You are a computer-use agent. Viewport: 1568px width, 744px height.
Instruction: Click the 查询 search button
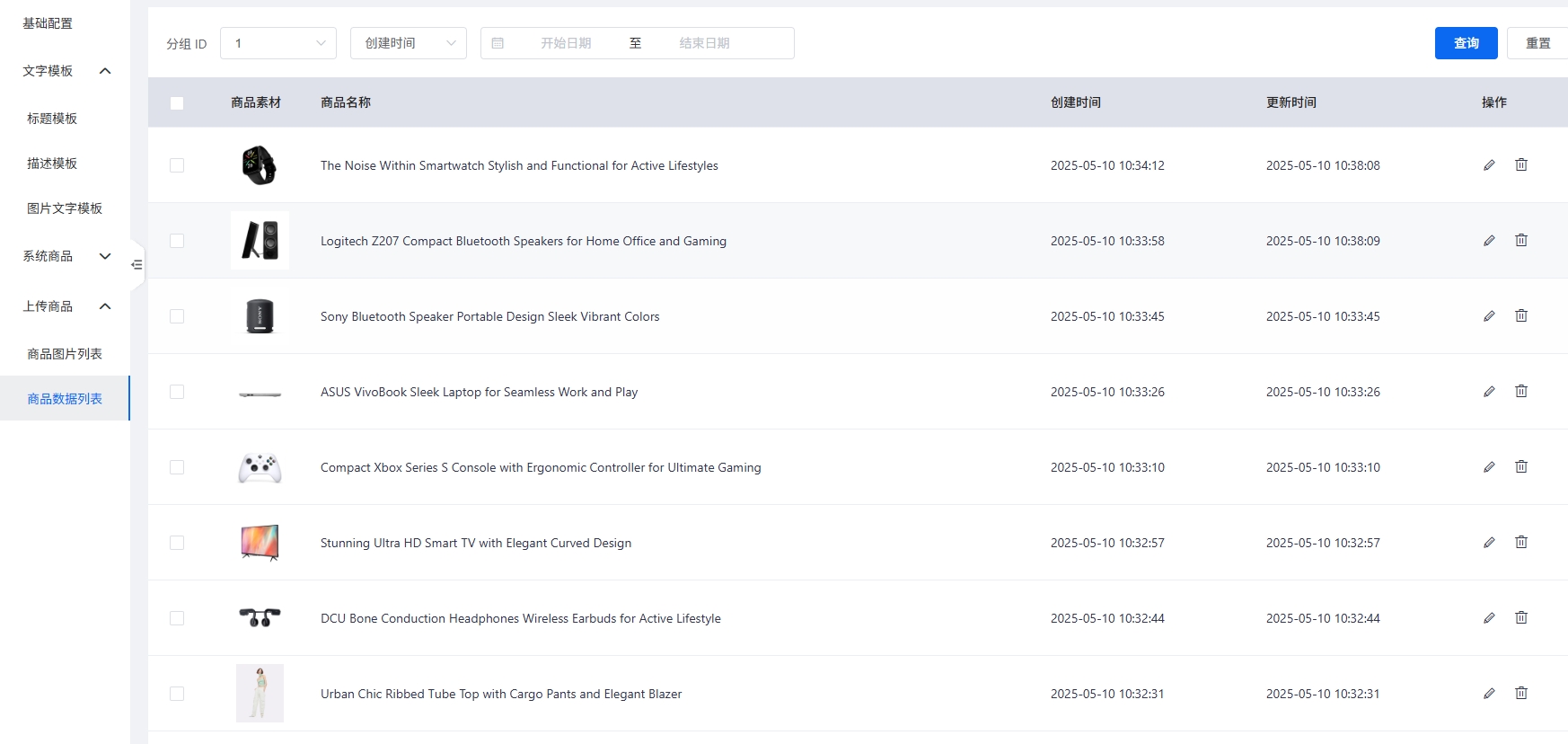1467,43
